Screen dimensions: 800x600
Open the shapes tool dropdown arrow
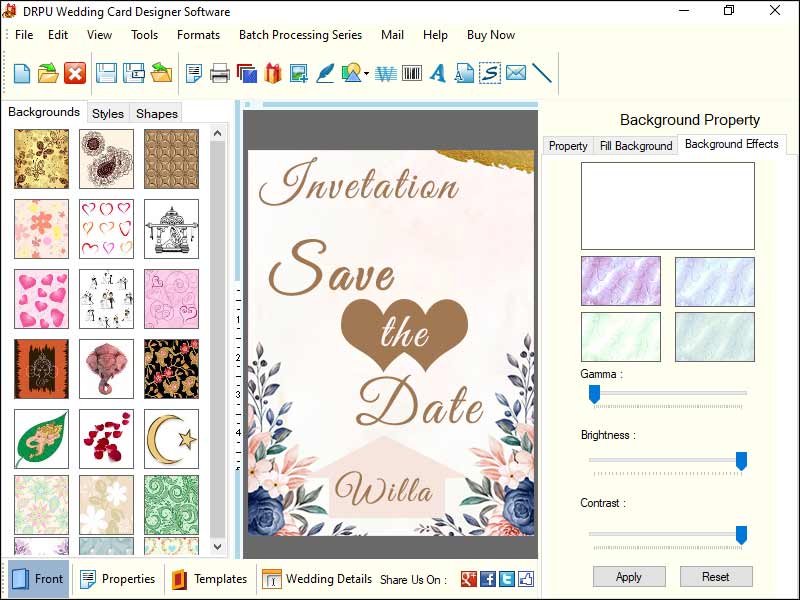(367, 74)
